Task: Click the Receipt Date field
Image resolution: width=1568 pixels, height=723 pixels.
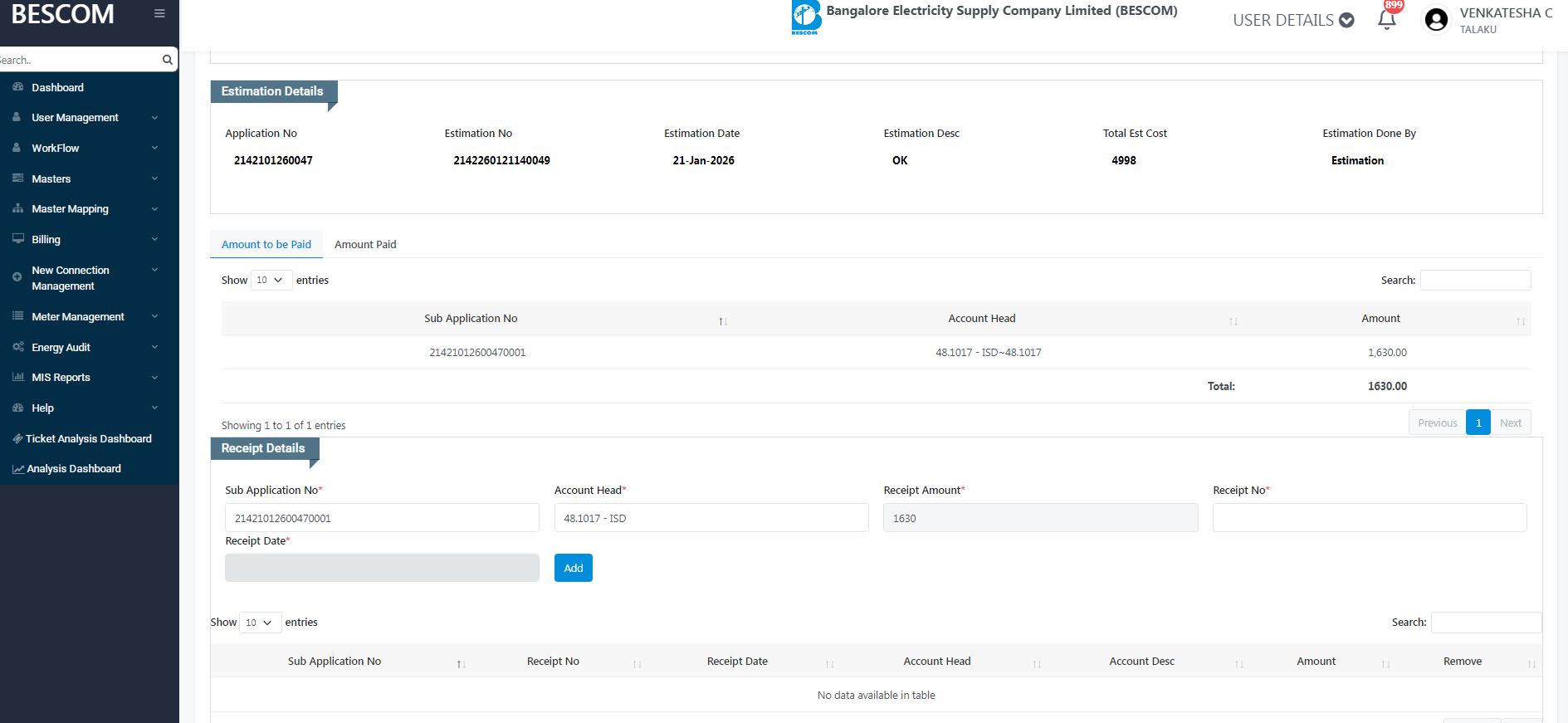Action: [x=382, y=568]
